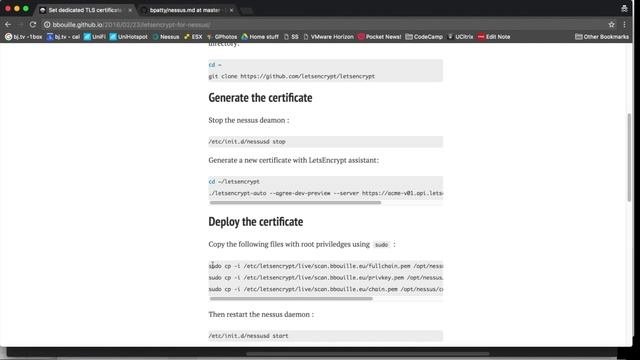
Task: Click the Then restart the nessus daemon text
Action: tap(261, 314)
